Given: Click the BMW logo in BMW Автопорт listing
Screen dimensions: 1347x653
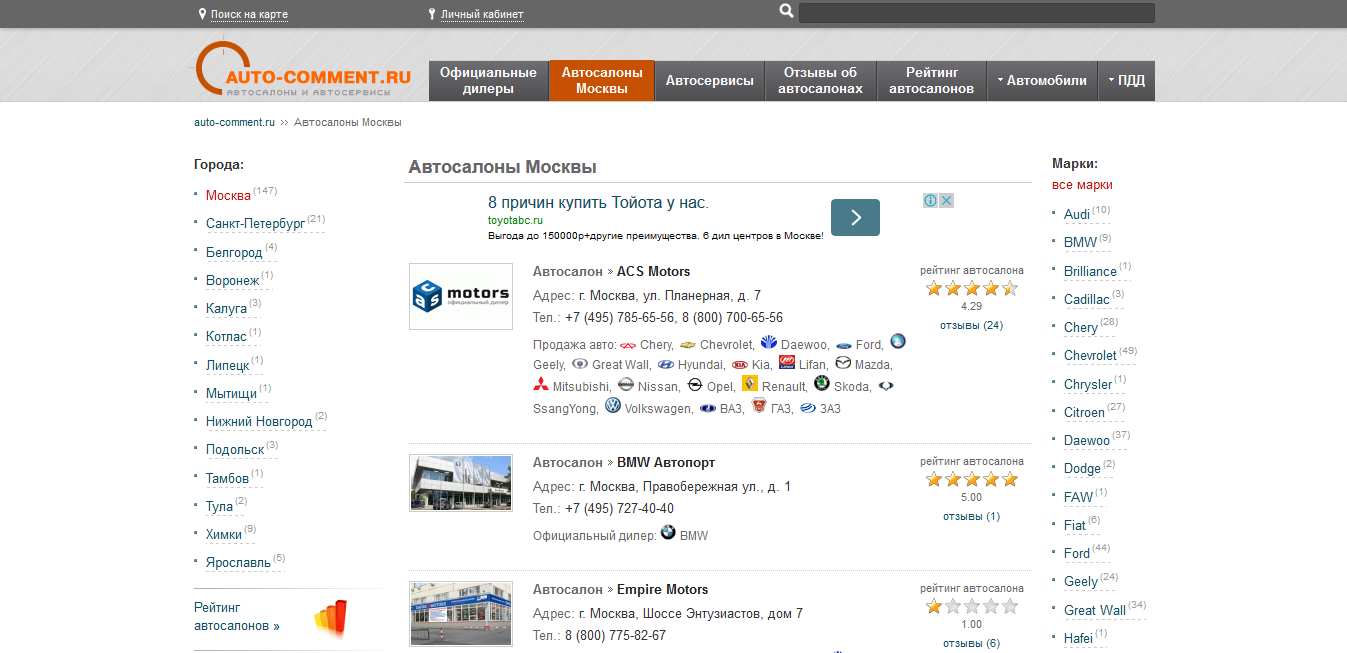Looking at the screenshot, I should (x=668, y=533).
